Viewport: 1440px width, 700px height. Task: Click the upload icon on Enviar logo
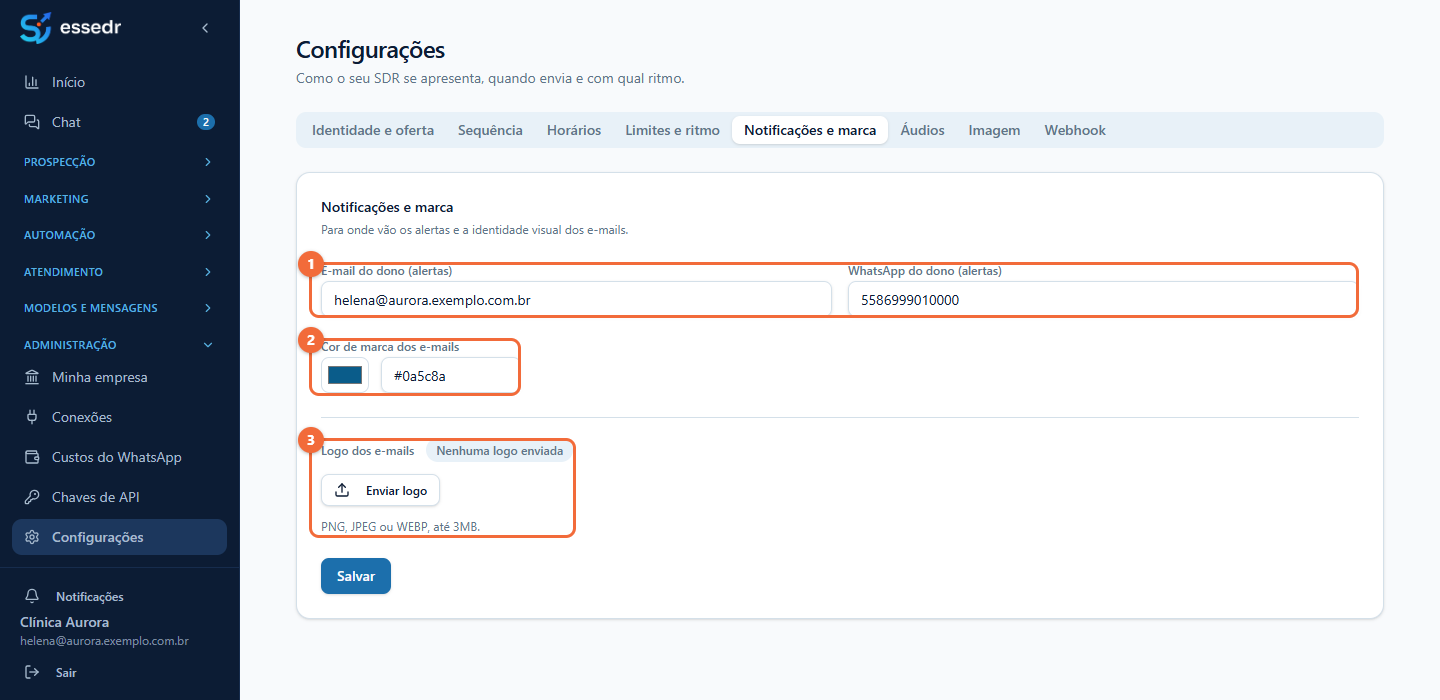(342, 490)
